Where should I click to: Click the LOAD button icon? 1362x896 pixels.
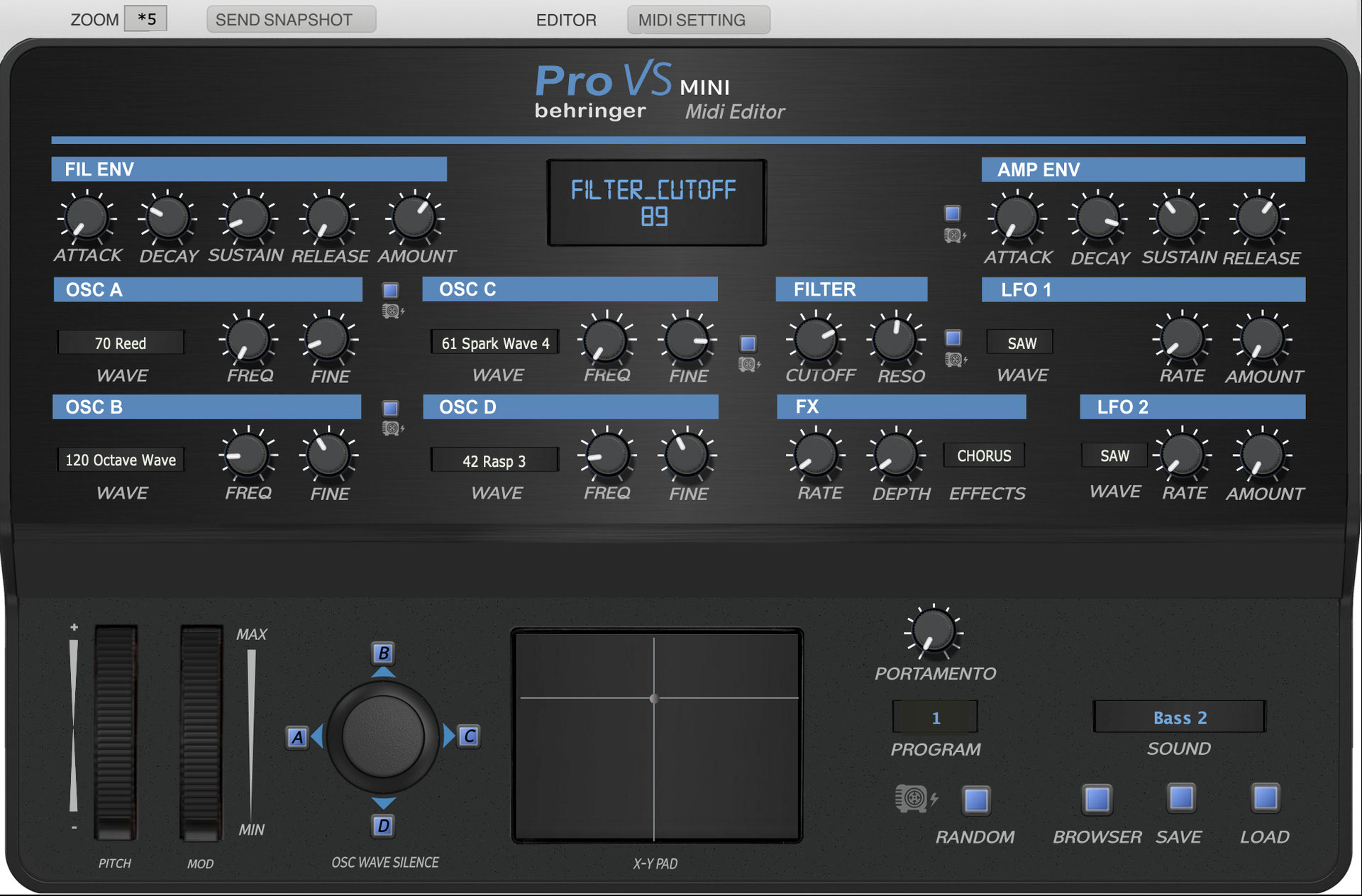pos(1263,800)
